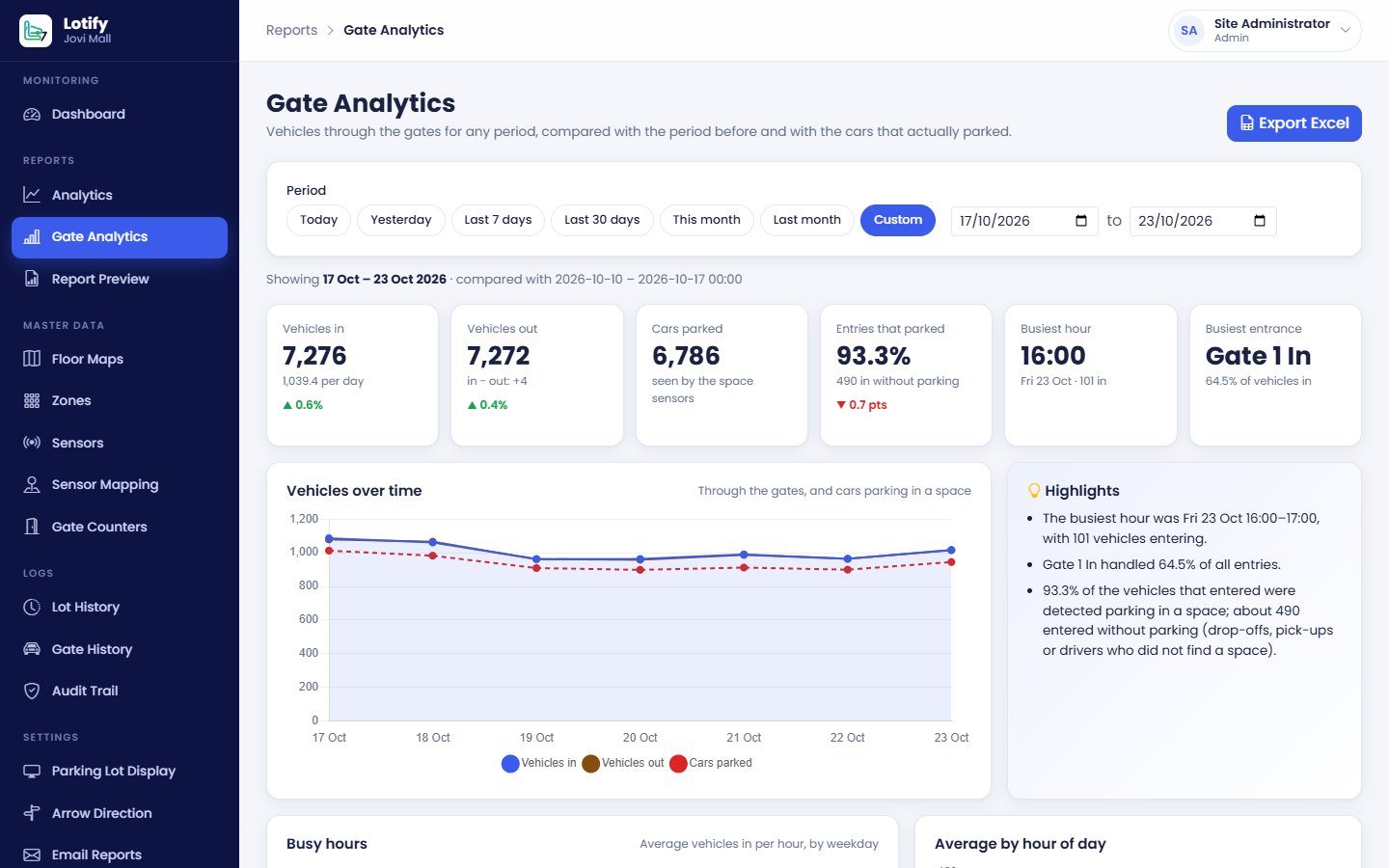Click the Gate Counters door icon
Screen dimensions: 1389x868
pyautogui.click(x=32, y=527)
